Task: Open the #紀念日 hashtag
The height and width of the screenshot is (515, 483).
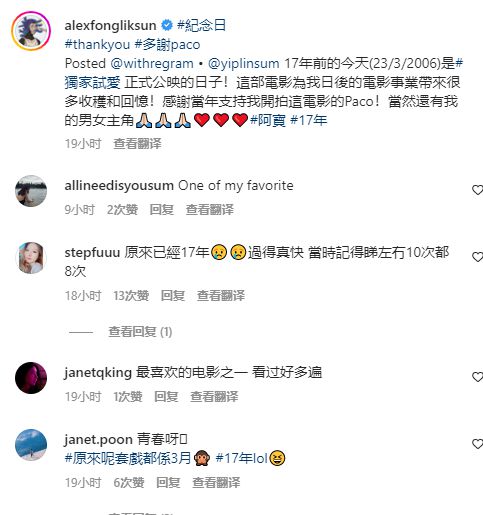Action: [x=201, y=25]
